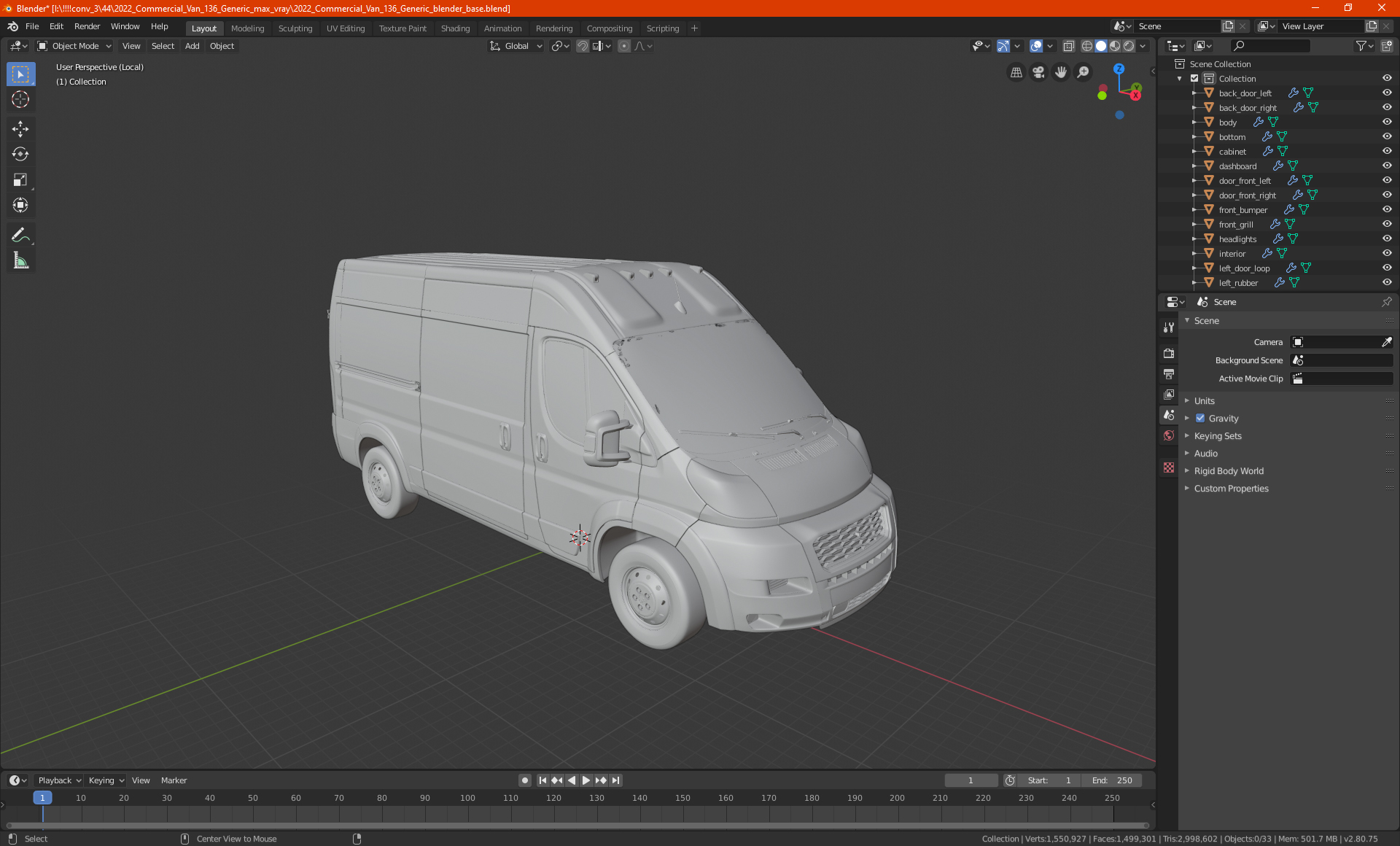The image size is (1400, 846).
Task: Select the Measure tool
Action: pos(20,260)
